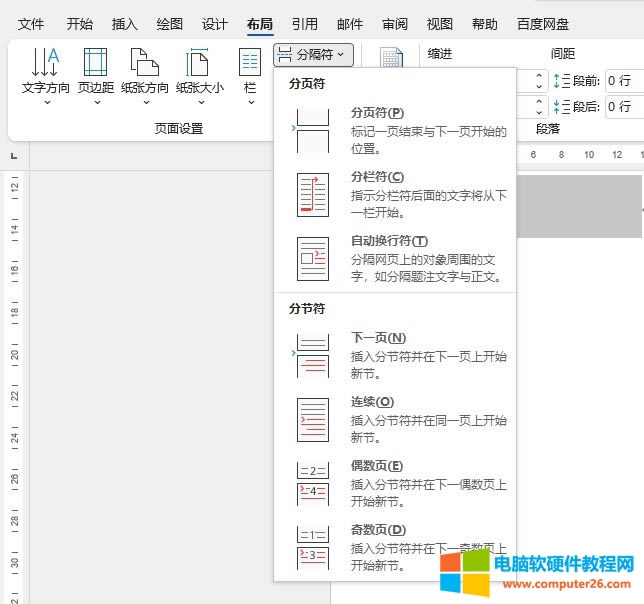
Task: Select the 分页符 page break icon
Action: pos(313,130)
